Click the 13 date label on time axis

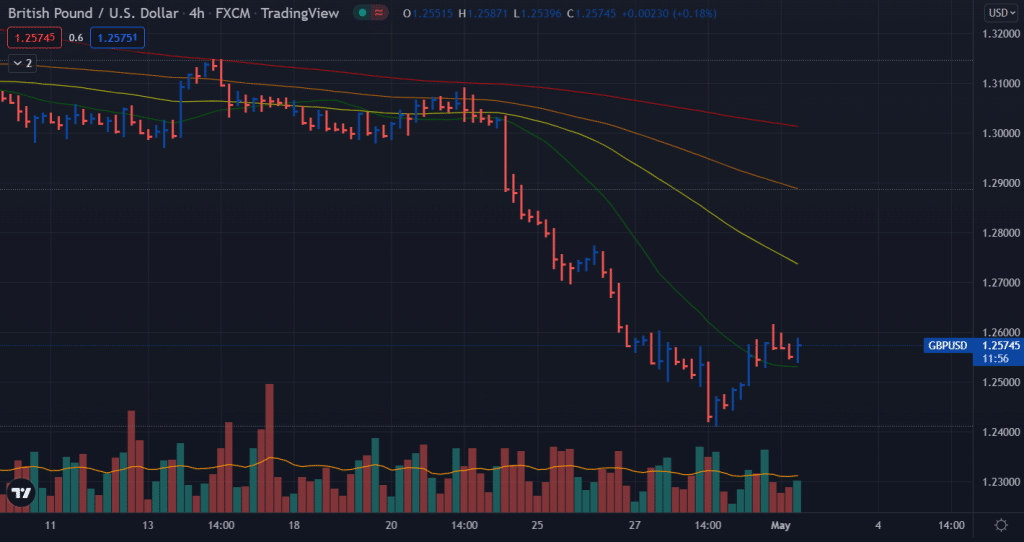[x=148, y=525]
